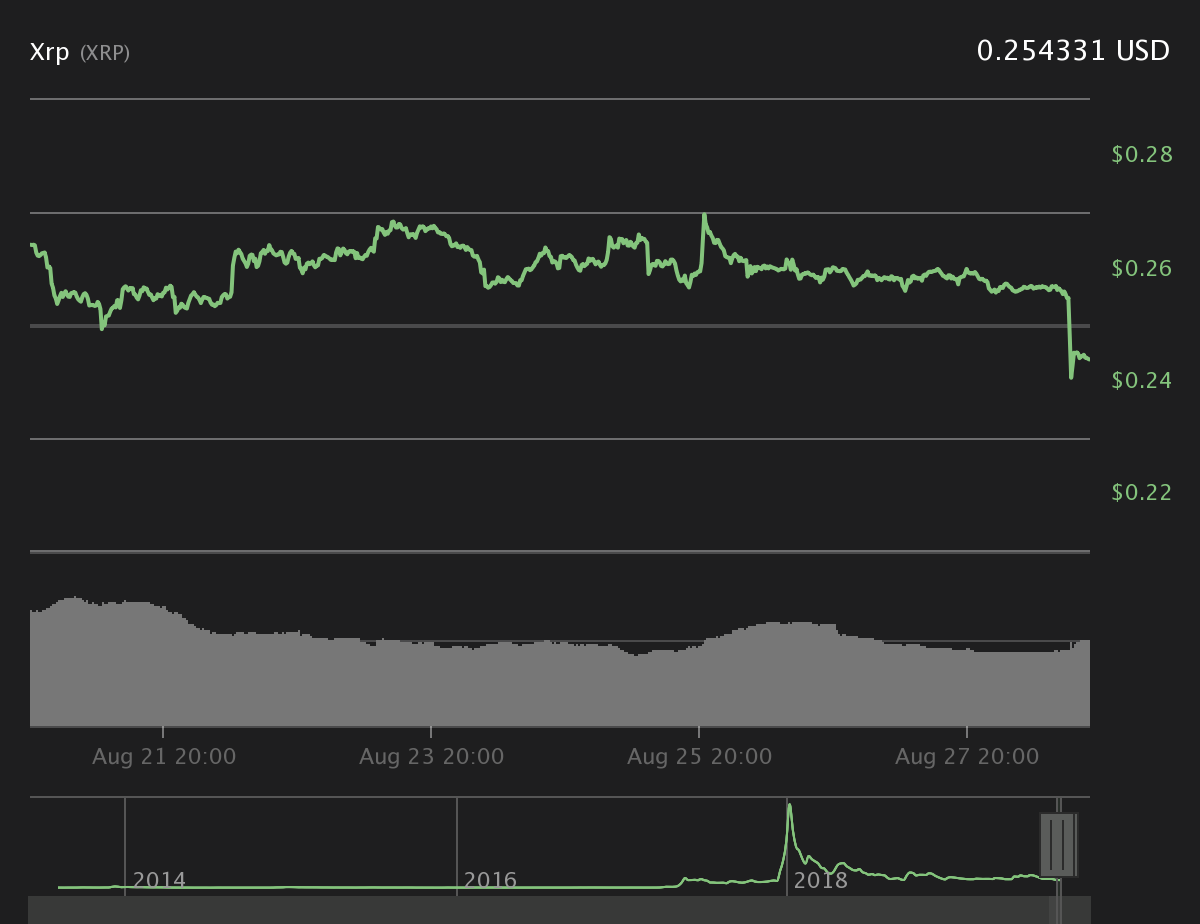
Task: Click the 2018 price peak in the overview chart
Action: (790, 806)
